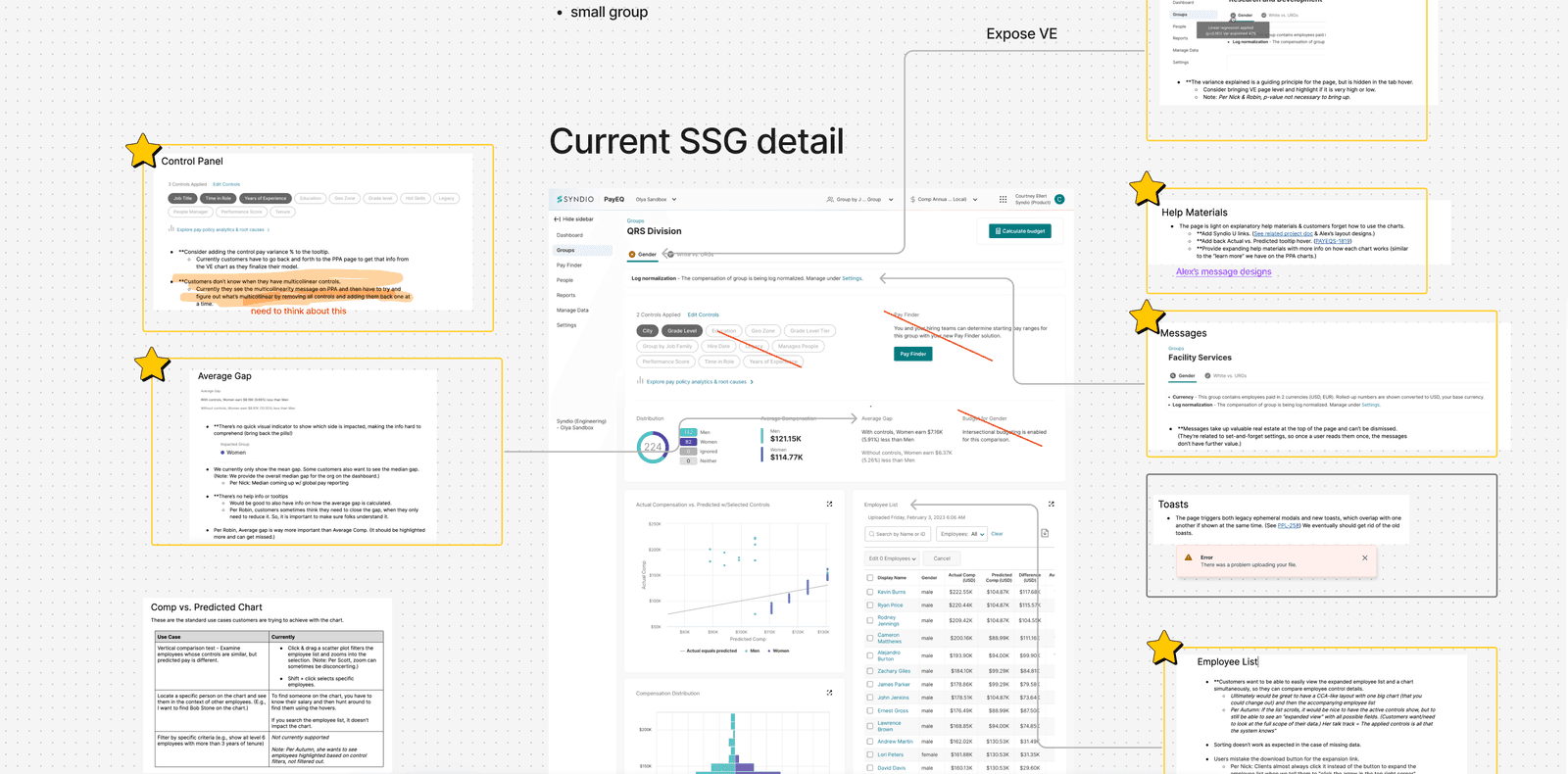Image resolution: width=1568 pixels, height=774 pixels.
Task: Toggle the City control chip off
Action: (648, 331)
